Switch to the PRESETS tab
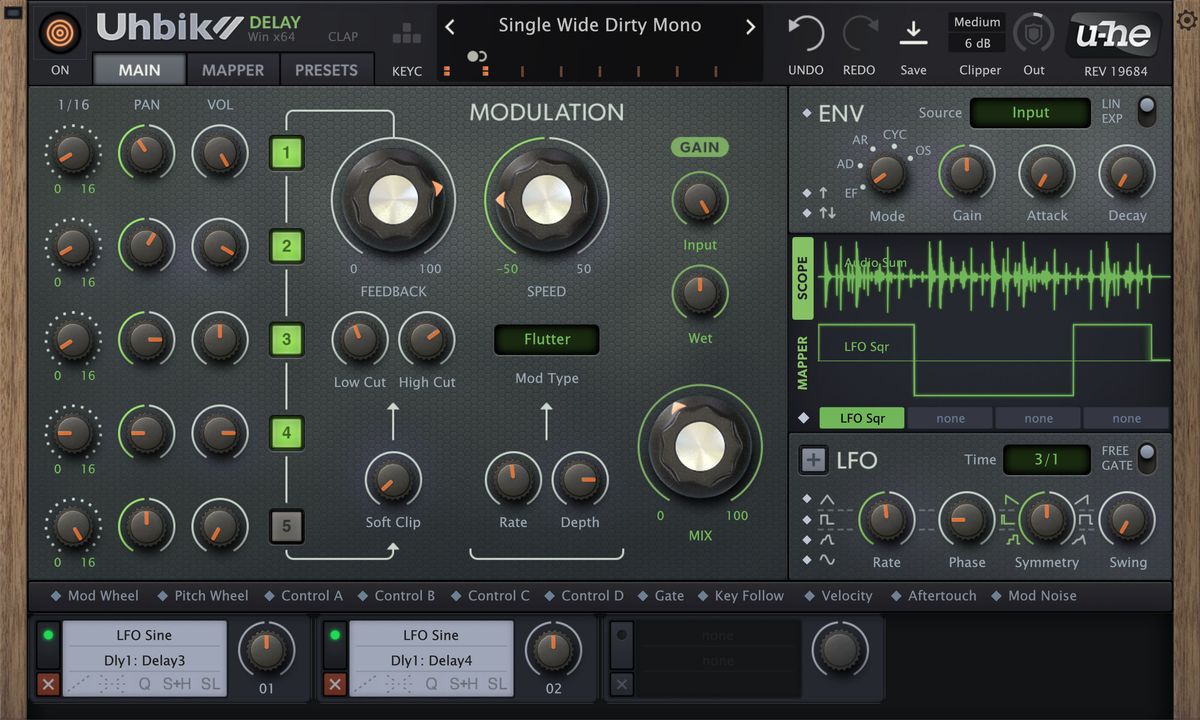 tap(326, 70)
